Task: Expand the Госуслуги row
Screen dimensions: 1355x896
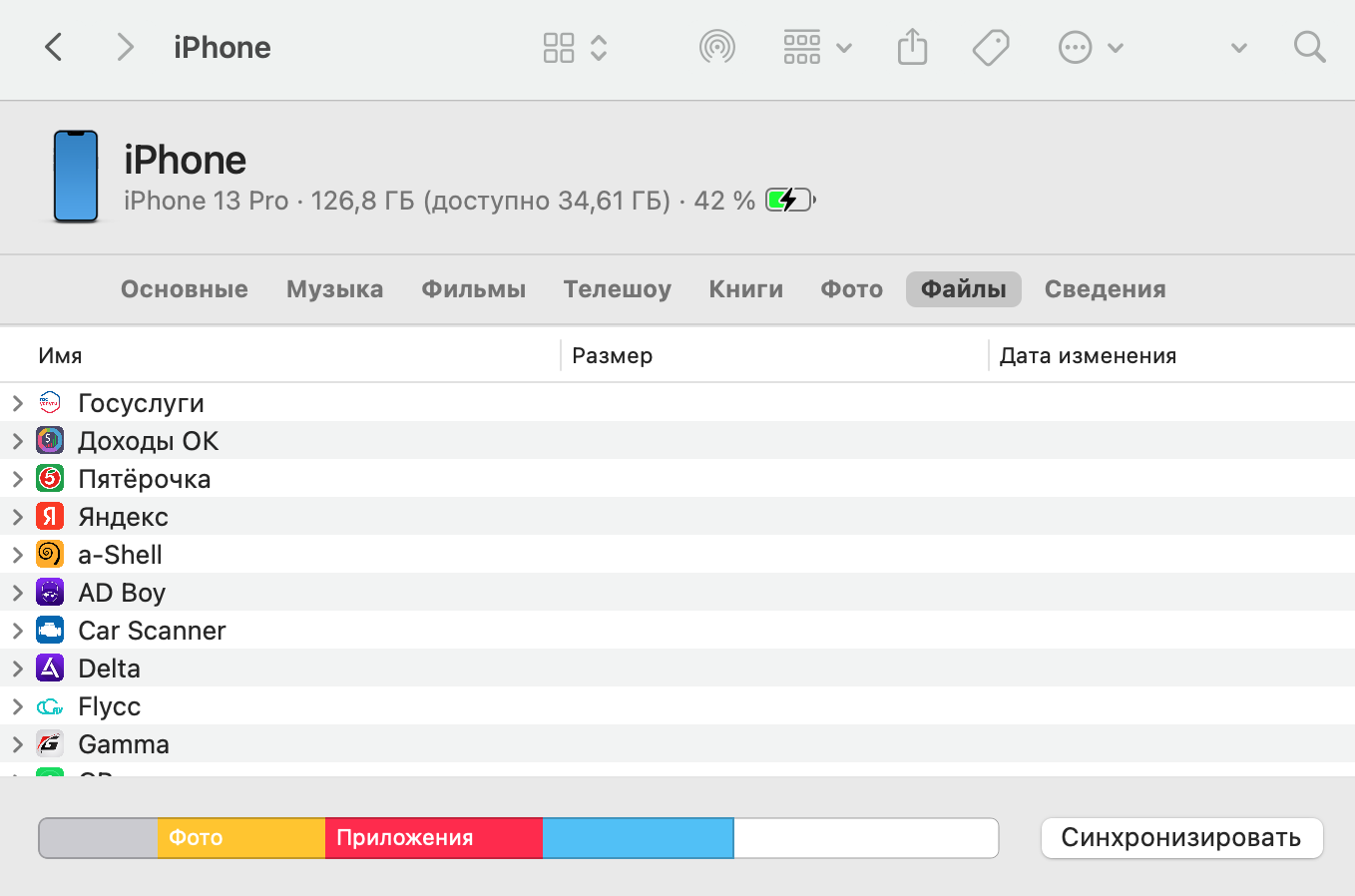Action: click(x=17, y=403)
